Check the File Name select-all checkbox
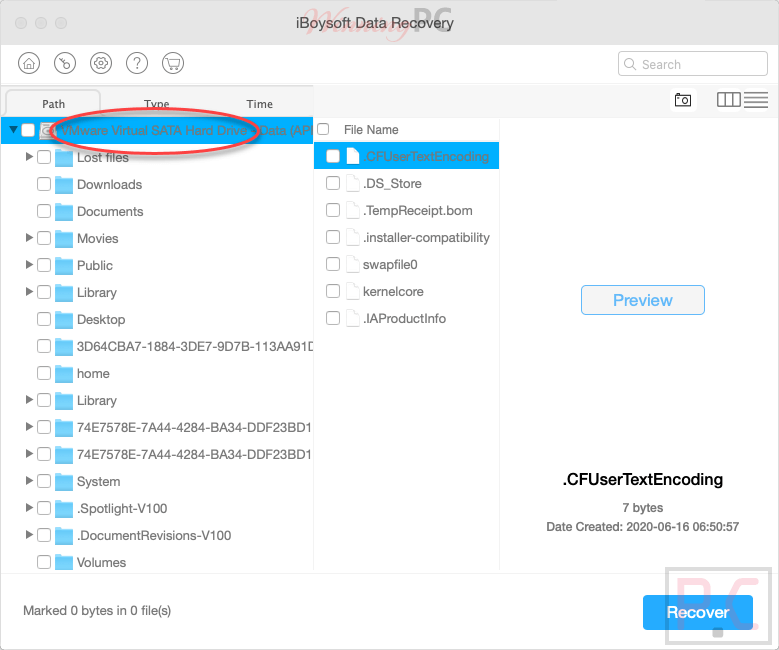The image size is (779, 650). click(x=323, y=129)
